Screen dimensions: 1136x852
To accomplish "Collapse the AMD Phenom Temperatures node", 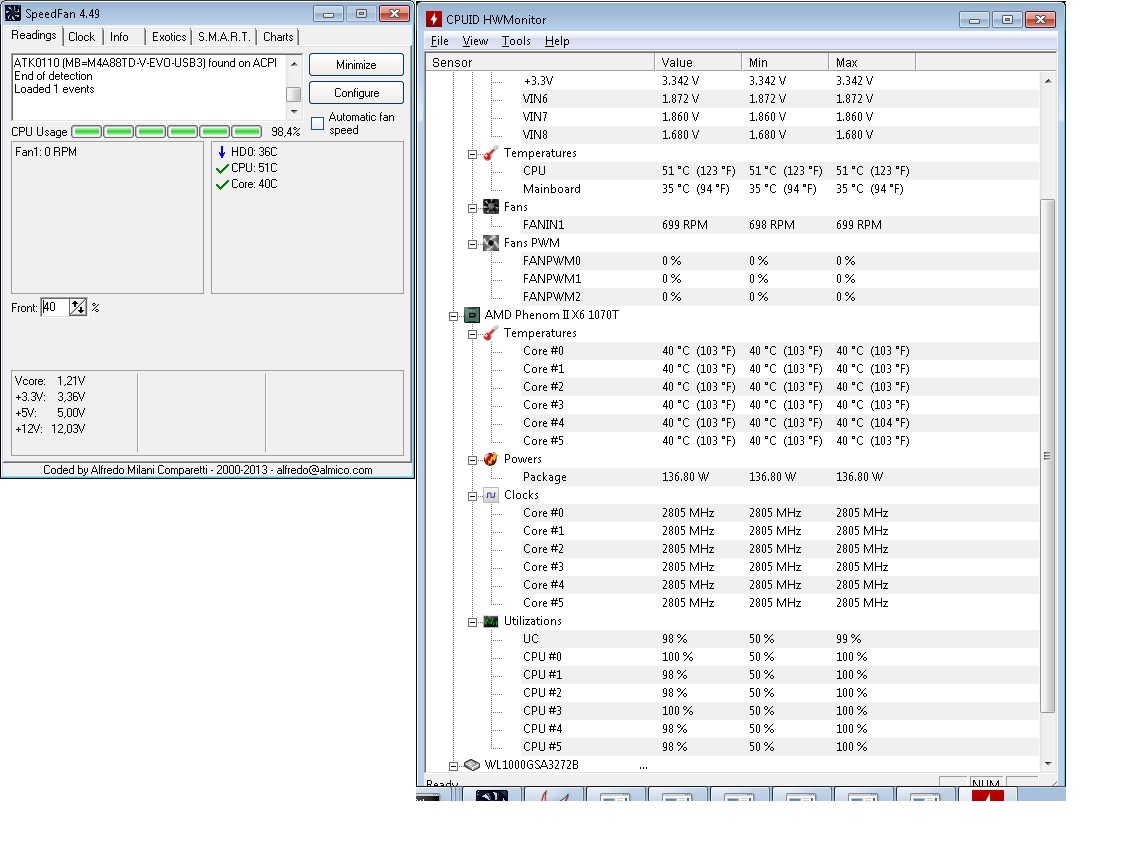I will point(472,334).
